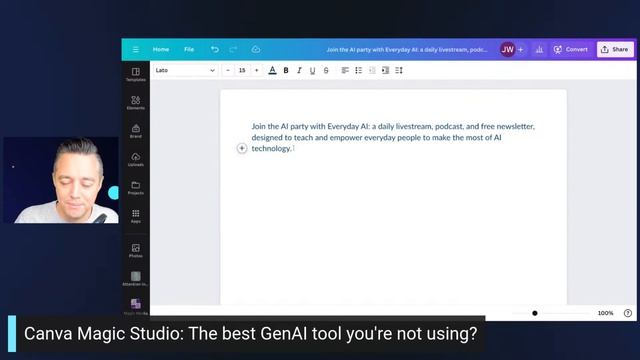
Task: Toggle underline formatting
Action: [x=312, y=70]
